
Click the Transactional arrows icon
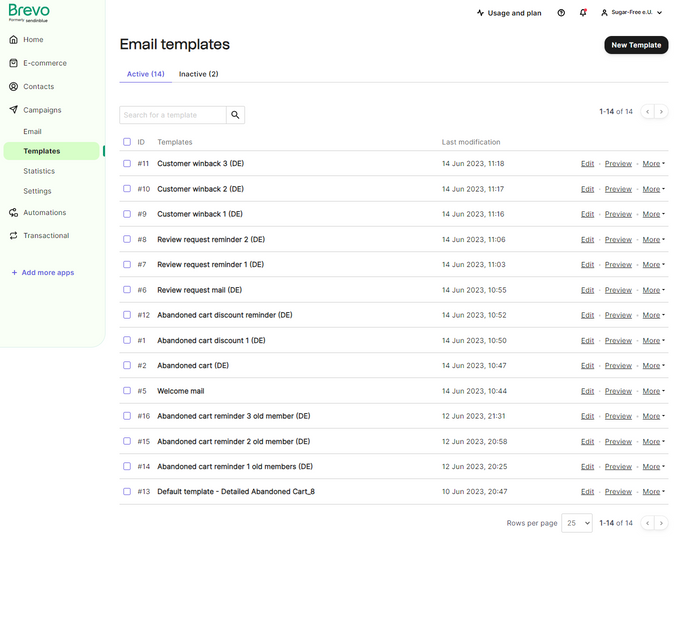click(x=13, y=236)
